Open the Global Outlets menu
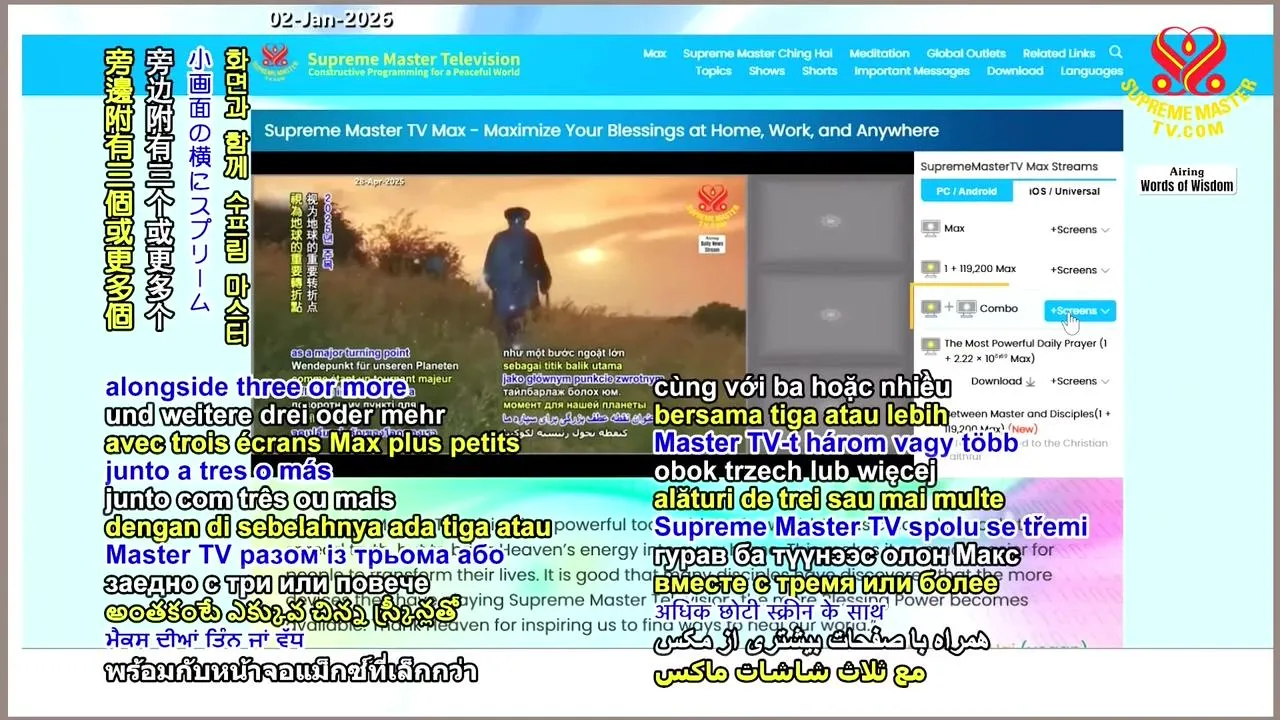 [x=966, y=54]
